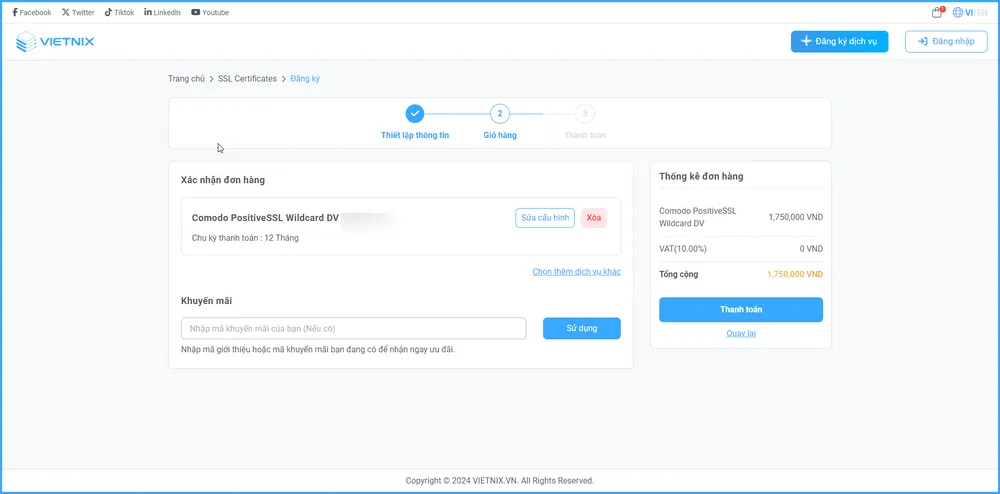The width and height of the screenshot is (1000, 494).
Task: Open the Facebook social link
Action: (x=32, y=12)
